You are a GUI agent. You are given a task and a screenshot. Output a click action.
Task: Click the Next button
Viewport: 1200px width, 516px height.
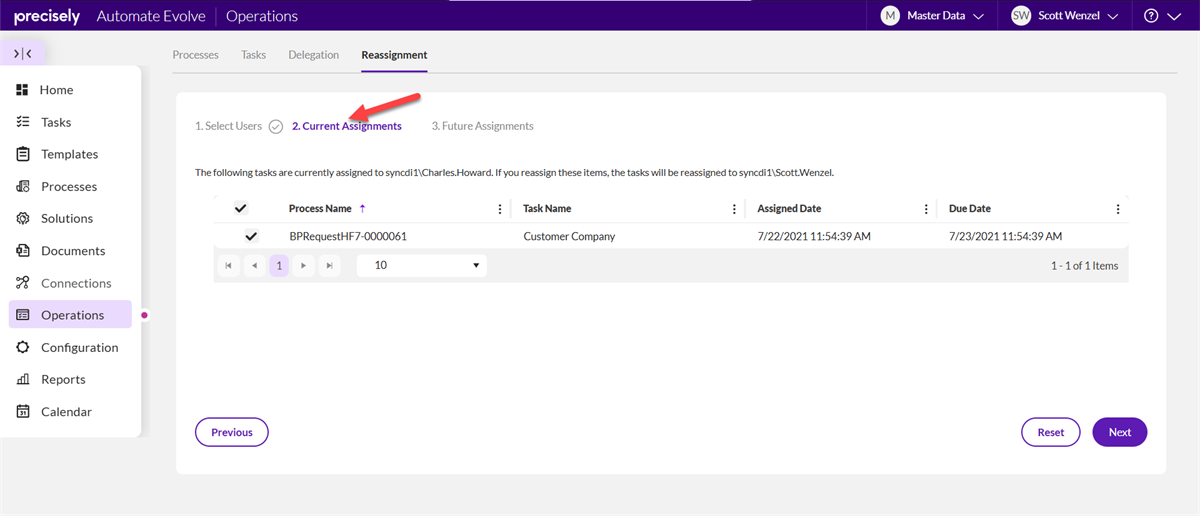click(x=1120, y=432)
